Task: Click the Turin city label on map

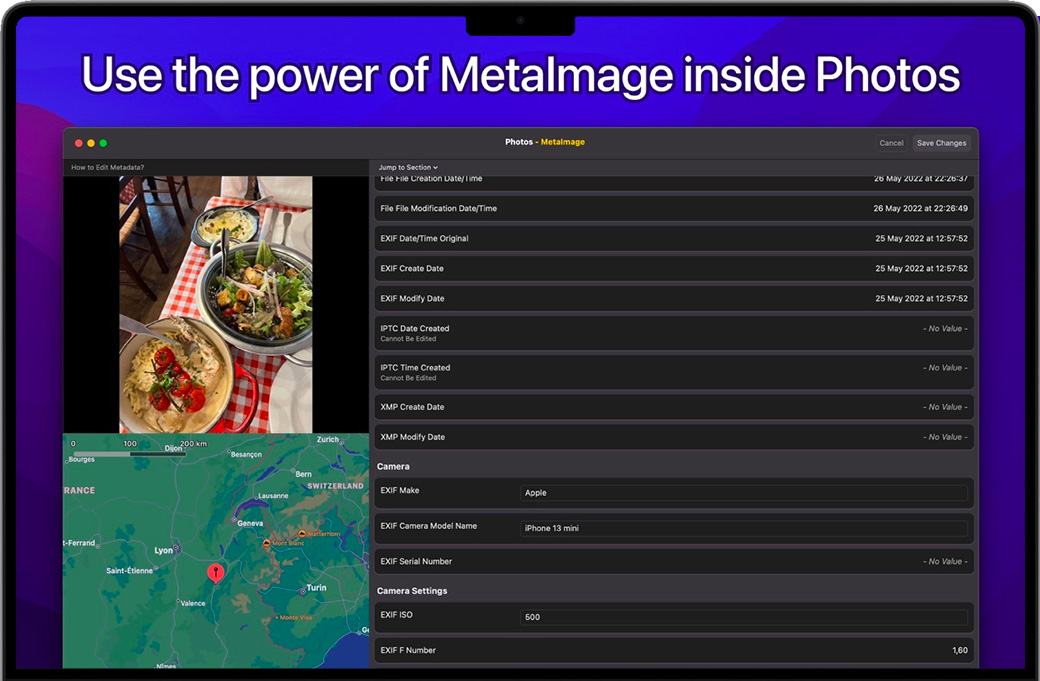Action: tap(316, 588)
